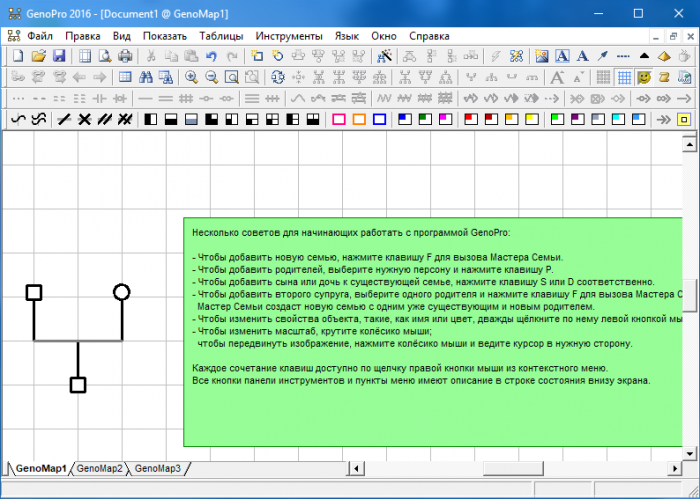Click horizontal scrollbar left arrow

[356, 469]
